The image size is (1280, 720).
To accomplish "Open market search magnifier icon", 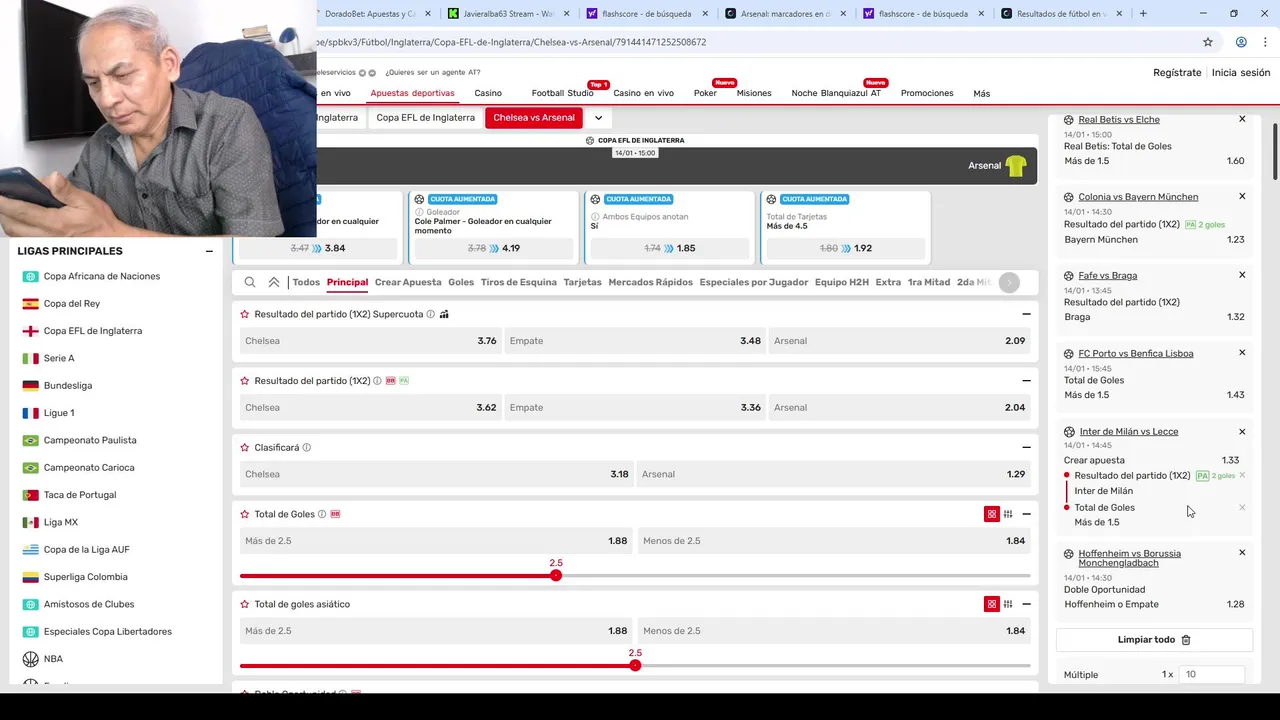I will (x=250, y=282).
